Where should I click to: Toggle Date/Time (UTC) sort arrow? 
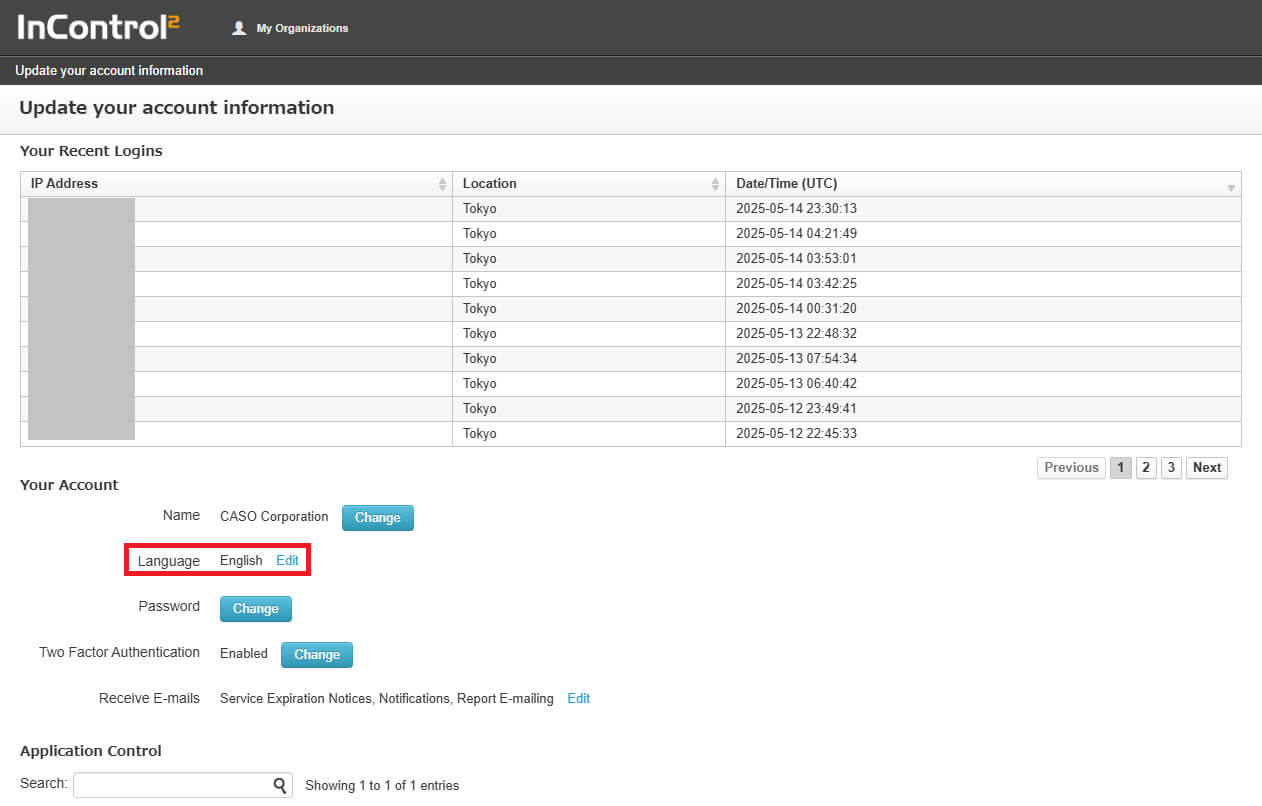tap(1231, 187)
